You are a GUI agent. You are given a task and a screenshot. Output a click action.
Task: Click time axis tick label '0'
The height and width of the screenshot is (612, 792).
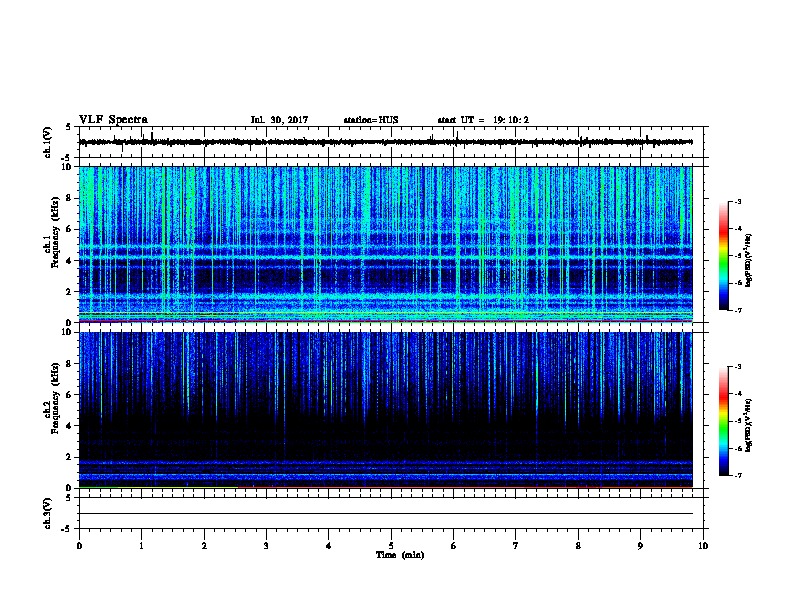(79, 546)
